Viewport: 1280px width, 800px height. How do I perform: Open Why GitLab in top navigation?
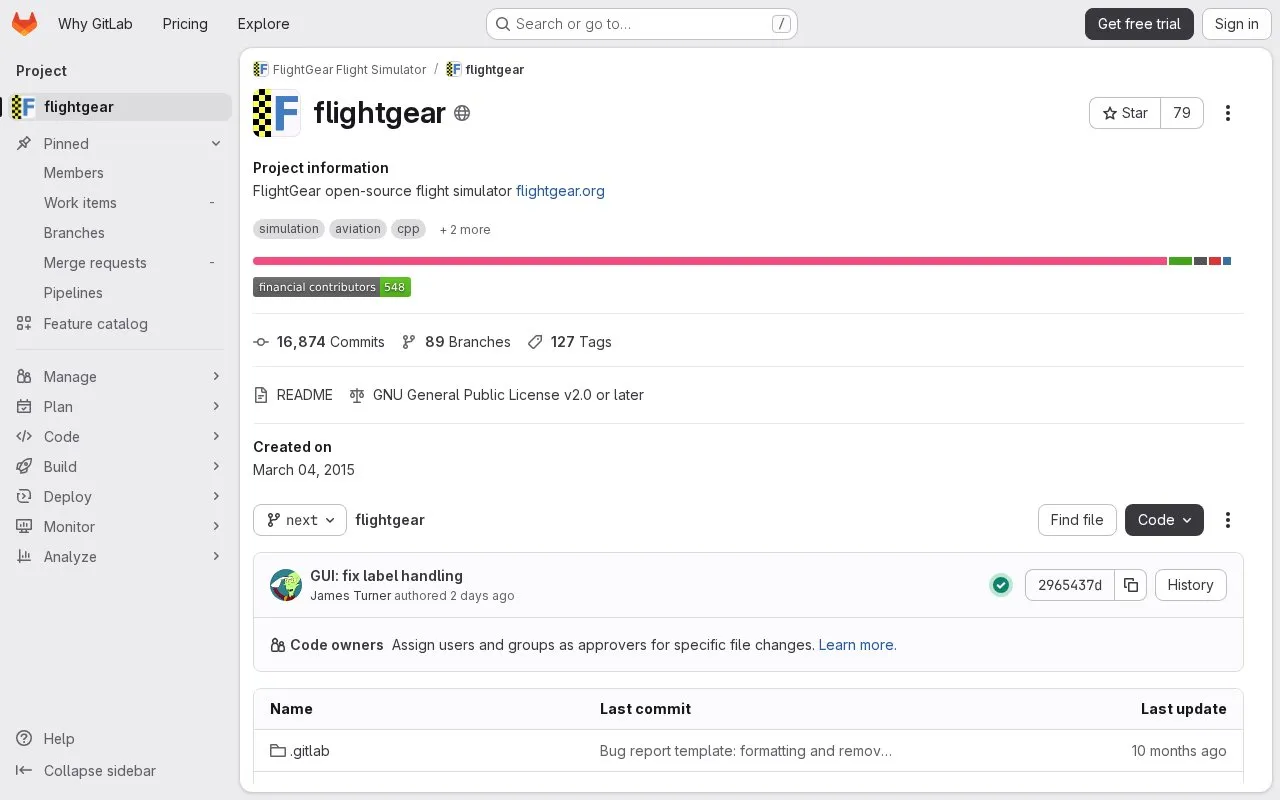click(x=95, y=24)
